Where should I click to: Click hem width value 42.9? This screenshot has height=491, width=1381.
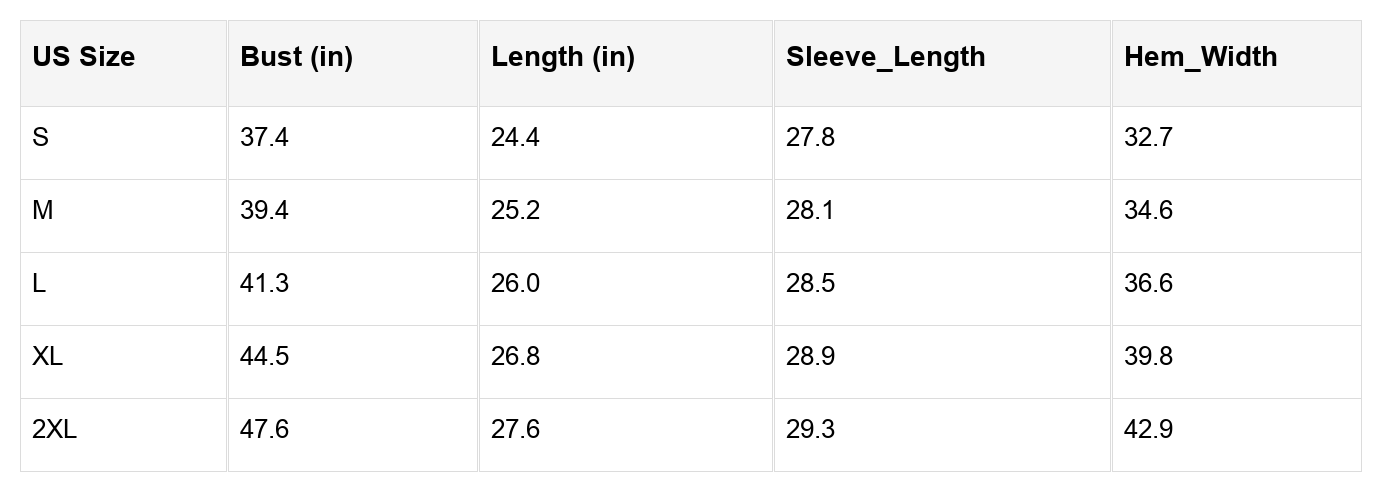[x=1148, y=429]
